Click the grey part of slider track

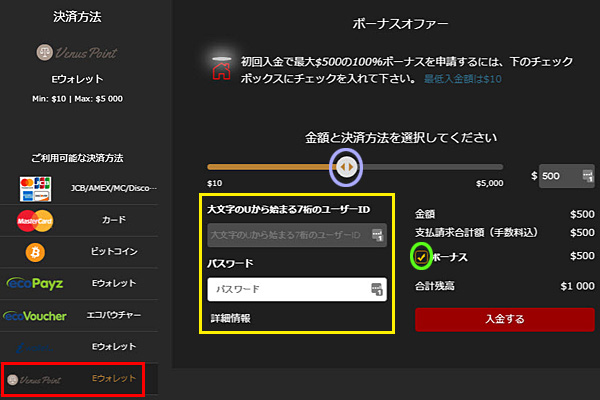pyautogui.click(x=430, y=167)
